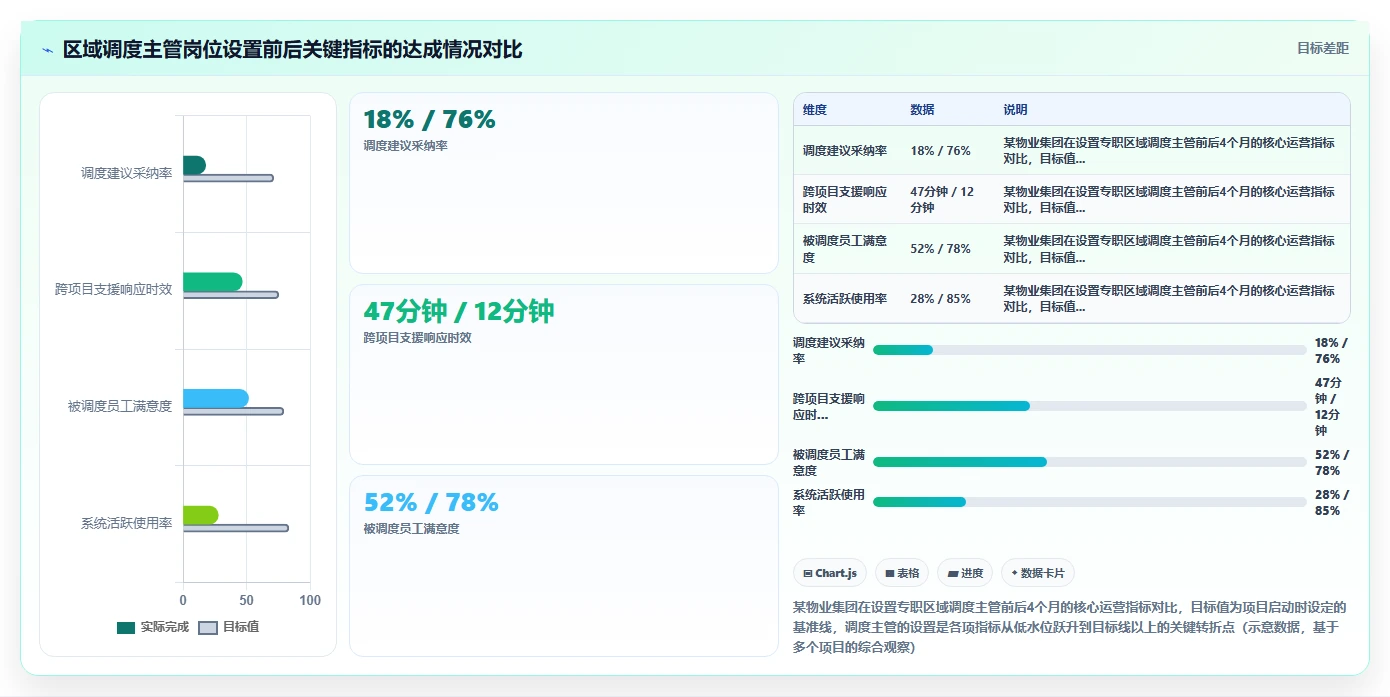Click the 28% / 85% progress value label
This screenshot has width=1390, height=697.
point(1331,502)
